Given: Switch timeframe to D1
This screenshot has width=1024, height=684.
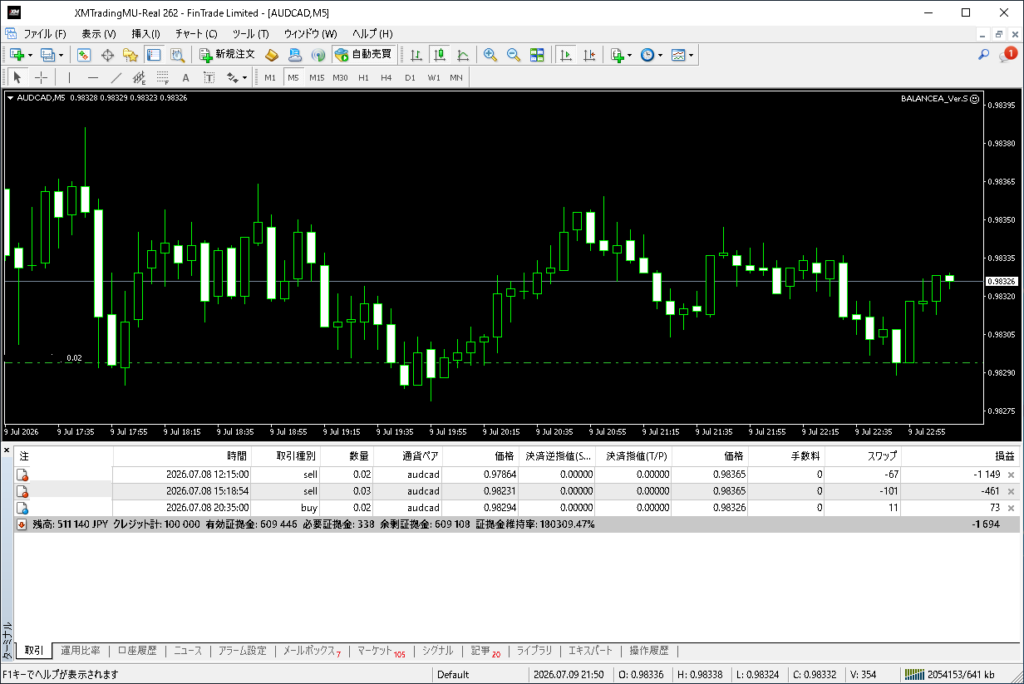Looking at the screenshot, I should (x=409, y=78).
